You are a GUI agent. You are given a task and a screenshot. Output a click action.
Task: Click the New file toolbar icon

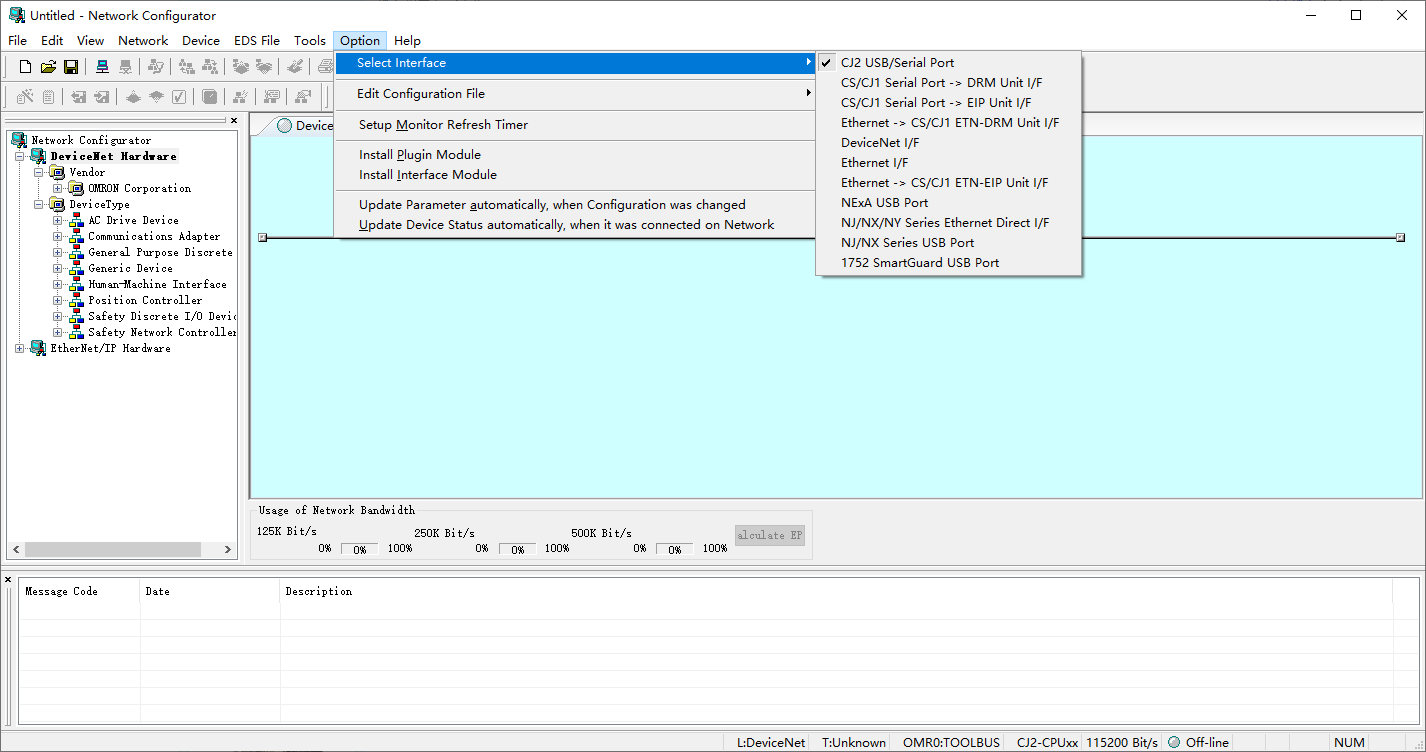[x=26, y=67]
